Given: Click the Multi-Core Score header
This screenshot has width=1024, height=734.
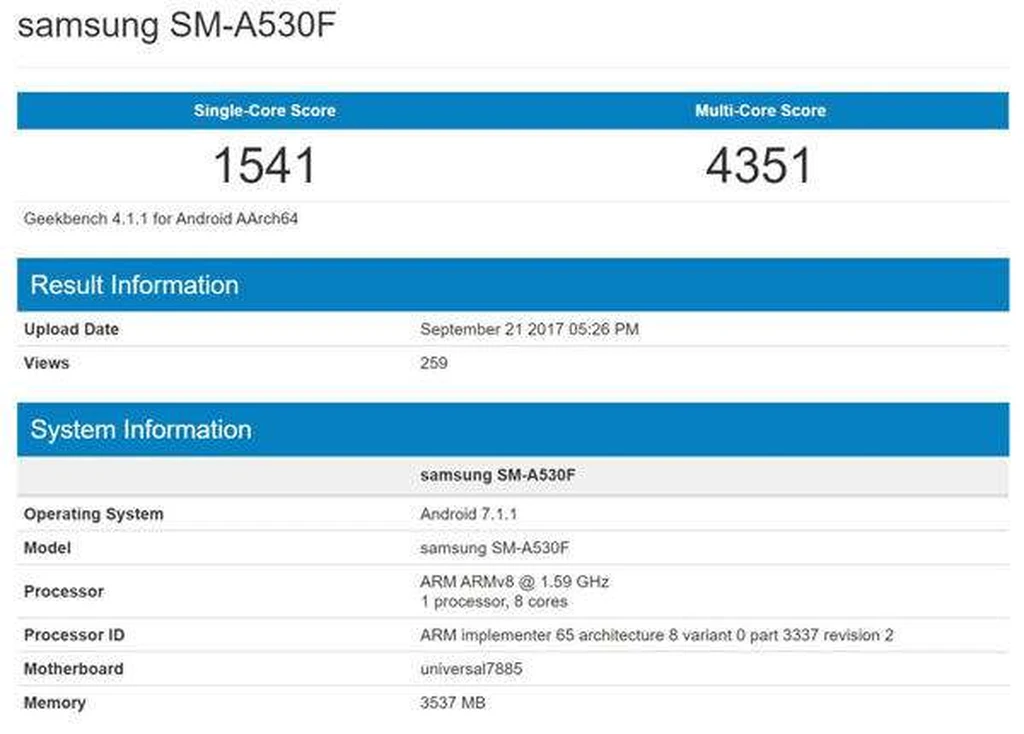Looking at the screenshot, I should point(760,110).
